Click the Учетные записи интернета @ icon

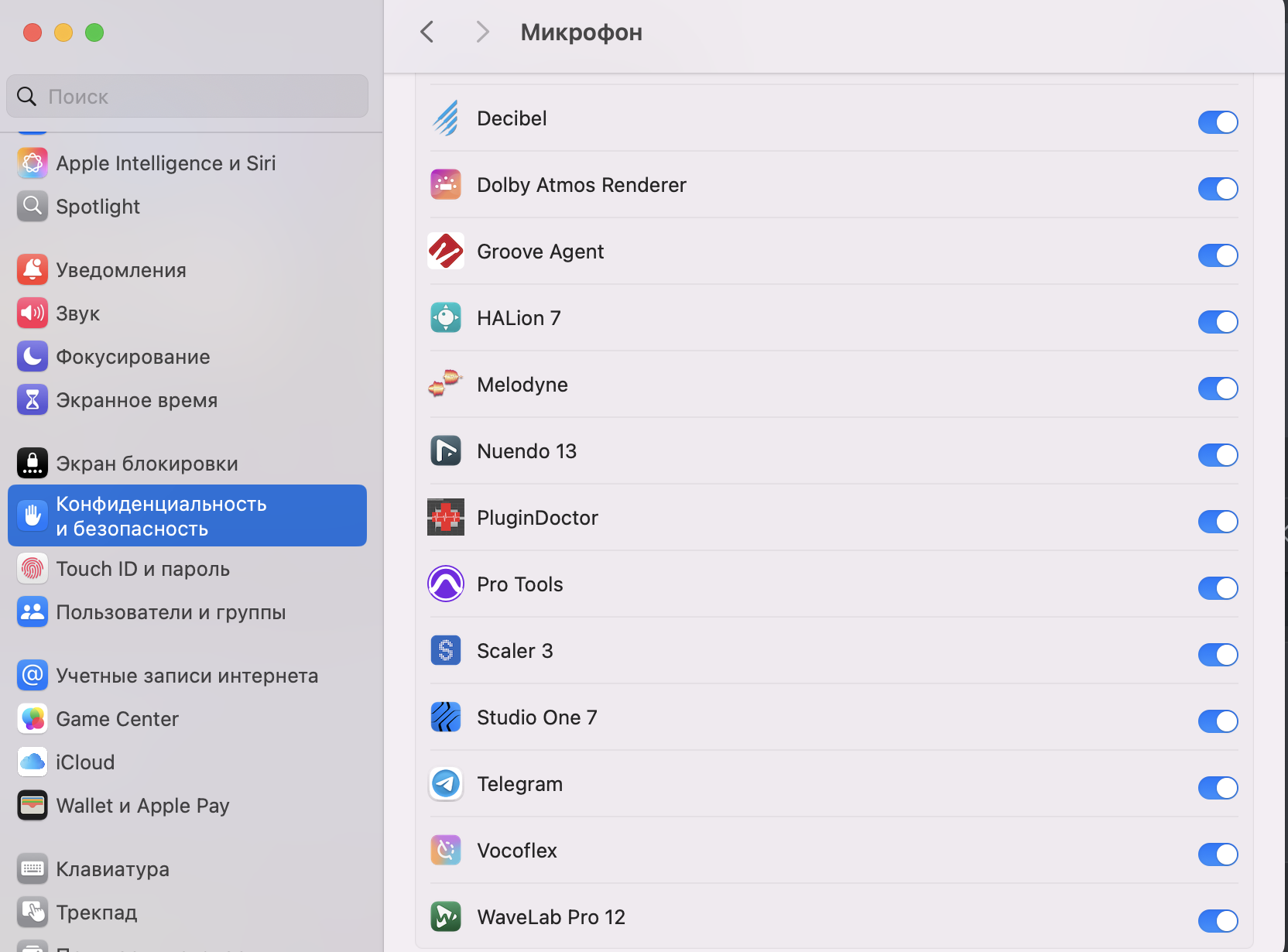coord(33,676)
